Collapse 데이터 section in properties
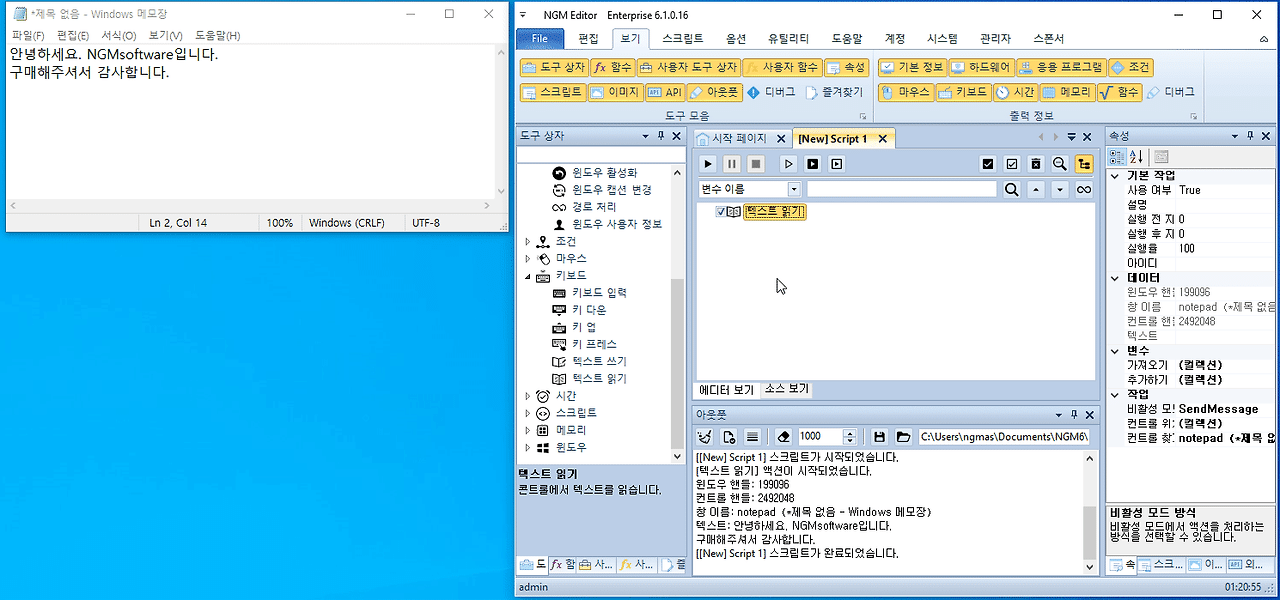The width and height of the screenshot is (1280, 600). tap(1115, 278)
